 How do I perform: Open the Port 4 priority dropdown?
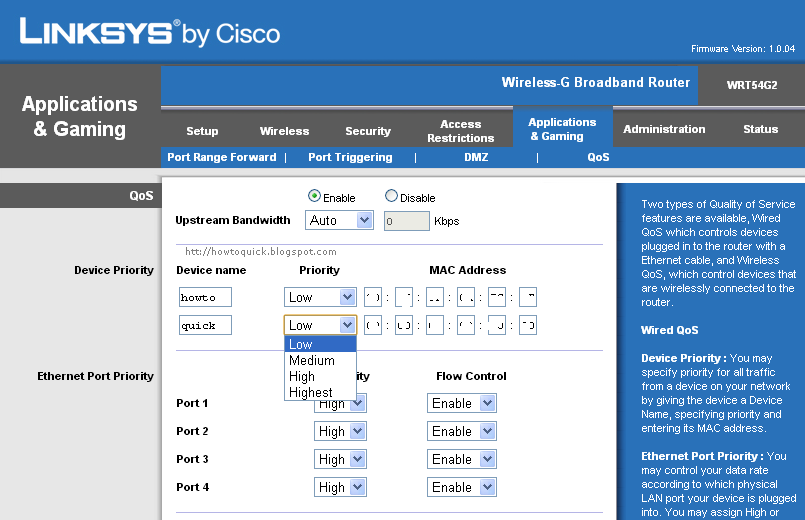pos(340,487)
